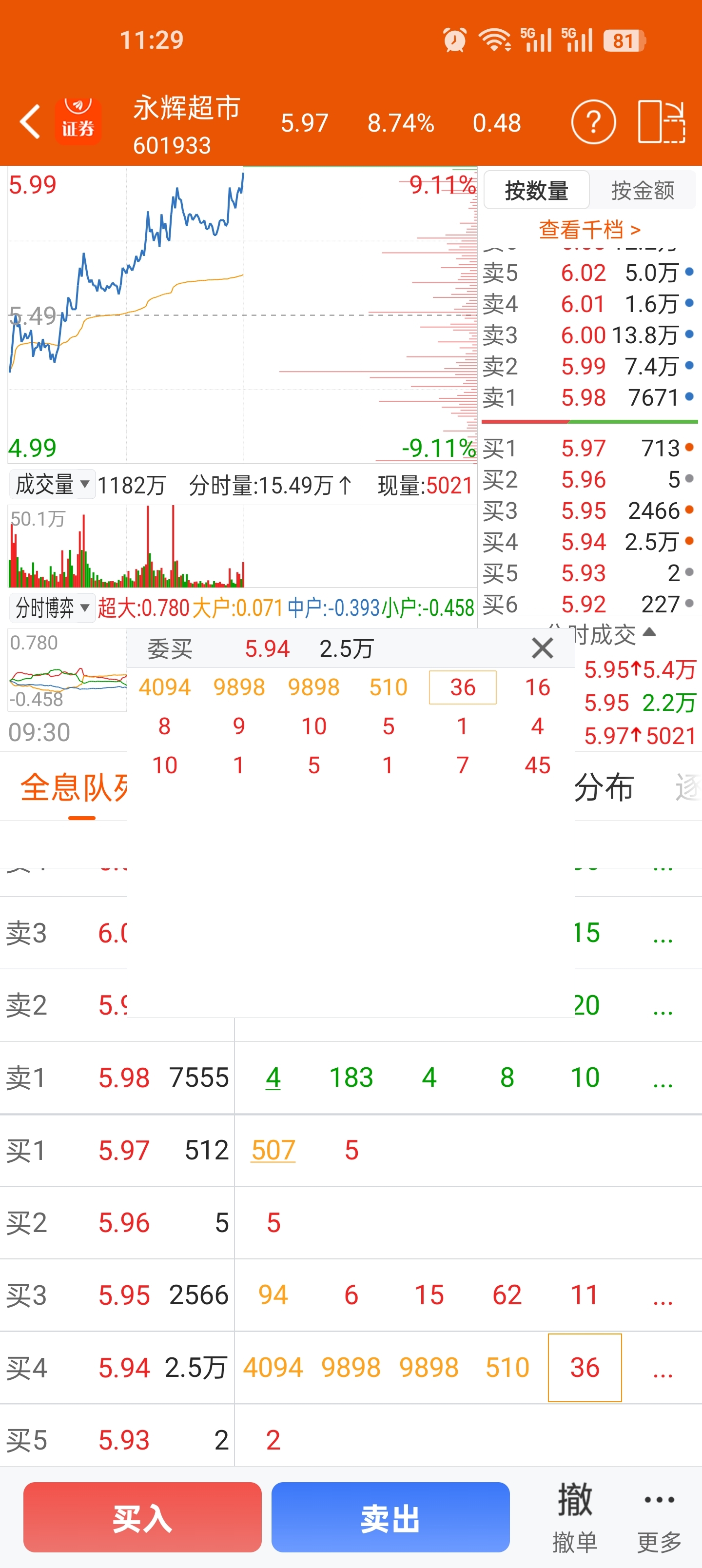Tap the 5.97↑5021 trade tick

pyautogui.click(x=639, y=736)
